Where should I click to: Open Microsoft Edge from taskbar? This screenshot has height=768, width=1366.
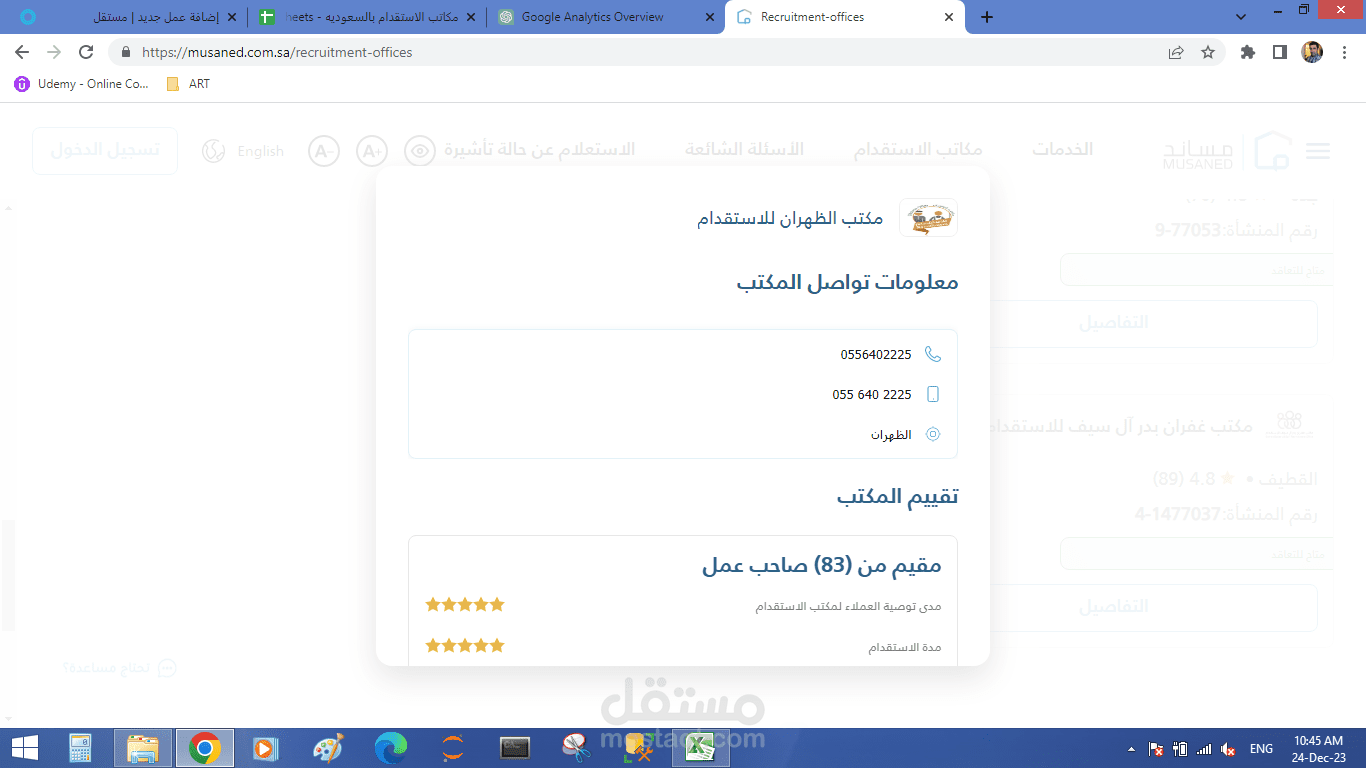tap(391, 748)
